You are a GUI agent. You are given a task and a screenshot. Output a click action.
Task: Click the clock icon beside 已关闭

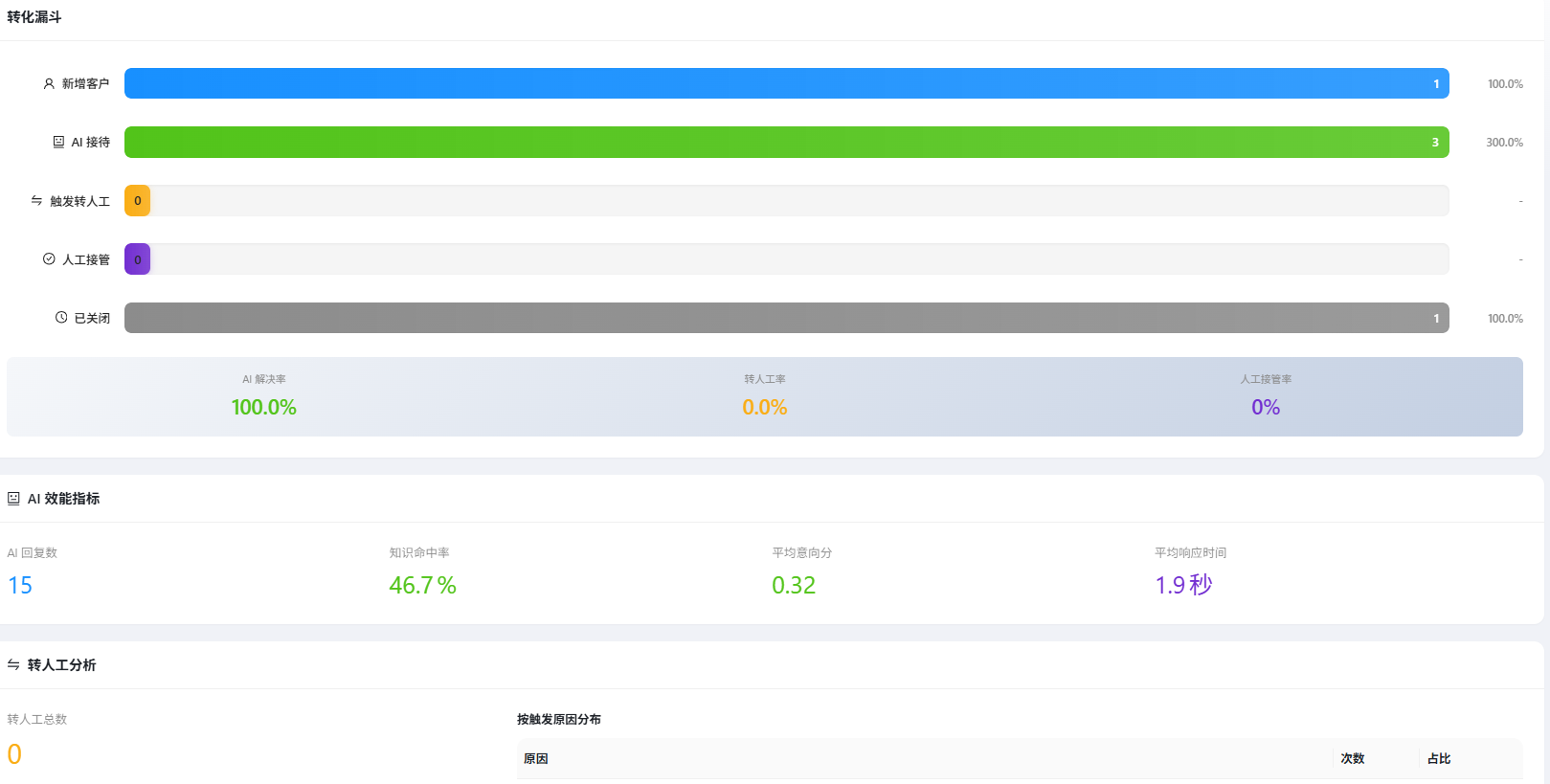(61, 318)
